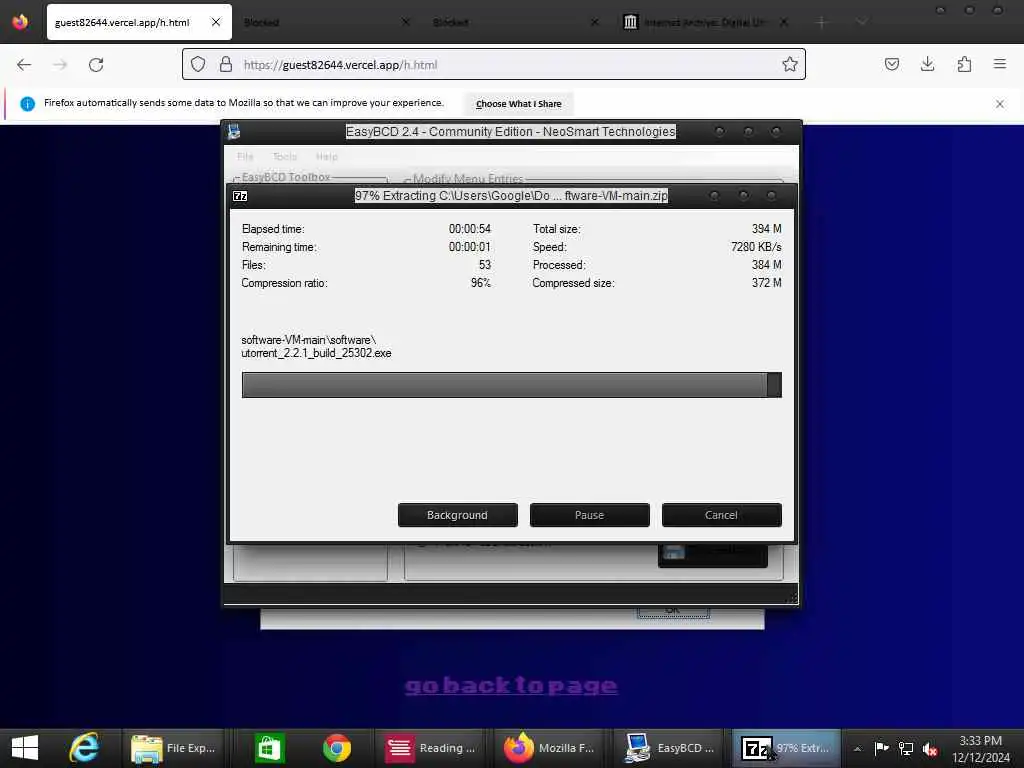Switch to the second Blocked tab

pyautogui.click(x=451, y=22)
